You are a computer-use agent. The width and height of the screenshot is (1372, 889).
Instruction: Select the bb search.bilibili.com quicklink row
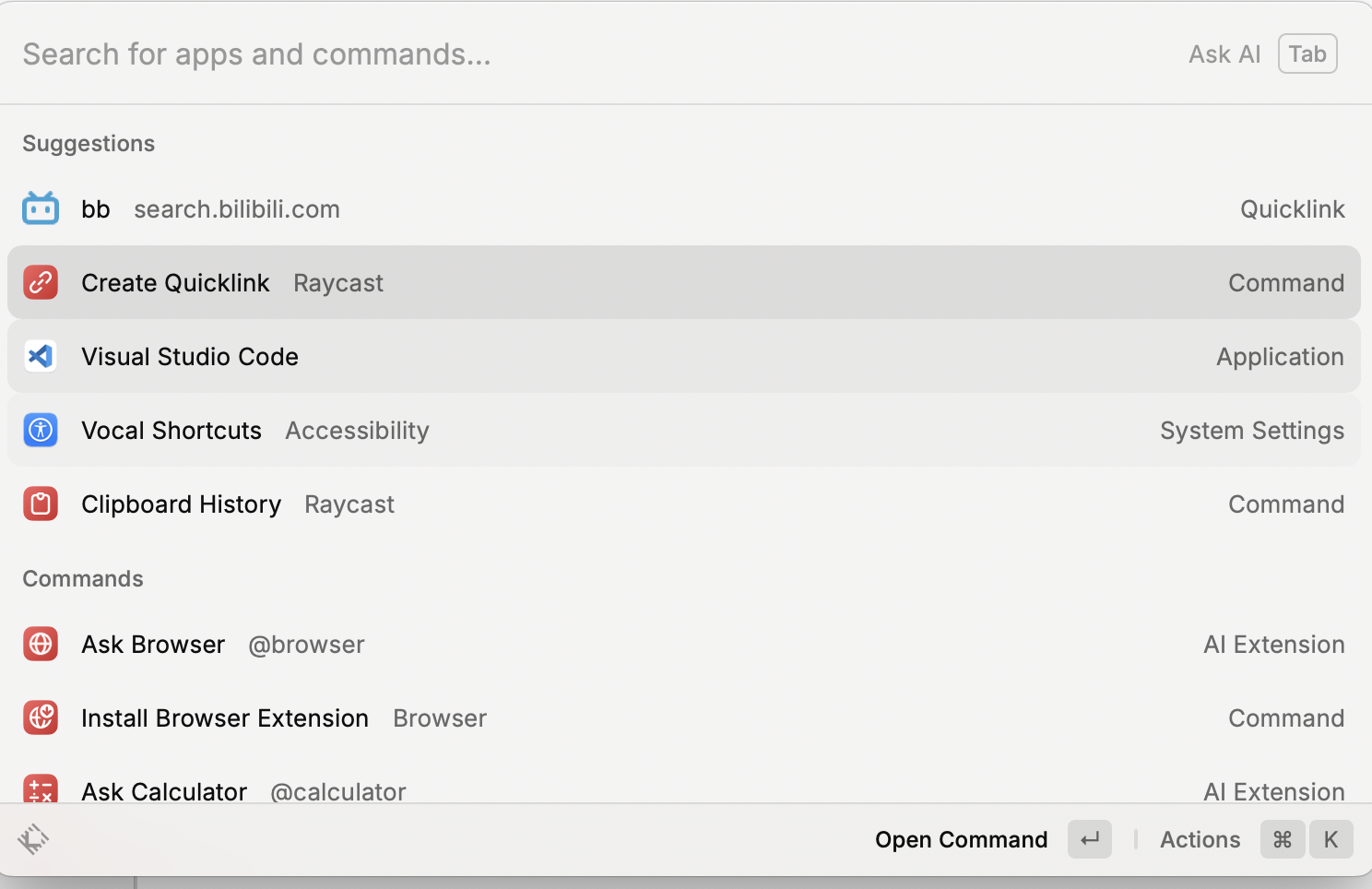click(684, 209)
